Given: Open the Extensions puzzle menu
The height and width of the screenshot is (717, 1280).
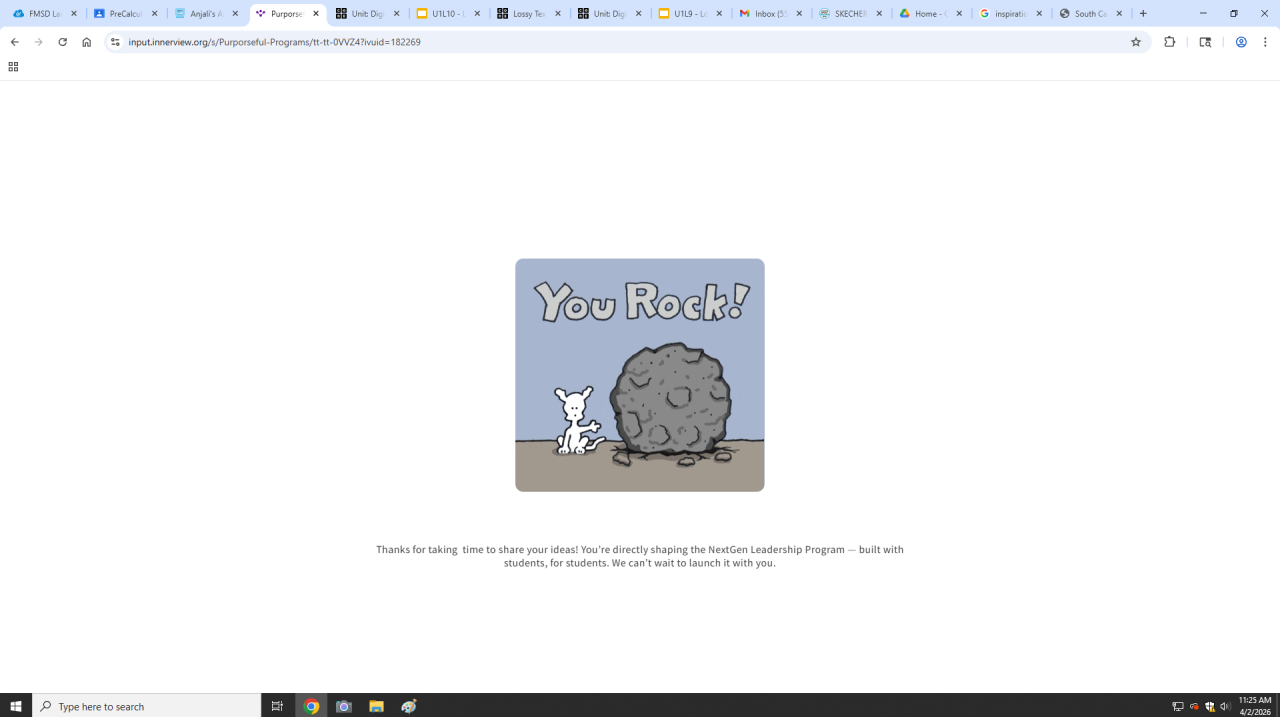Looking at the screenshot, I should pos(1169,42).
